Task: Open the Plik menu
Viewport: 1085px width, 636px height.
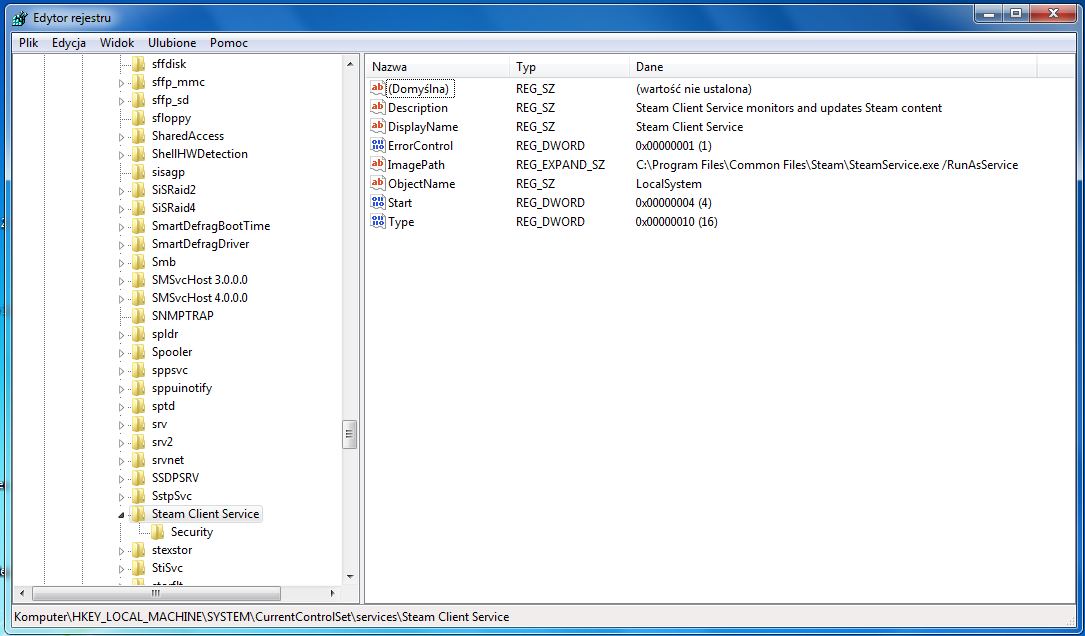Action: 28,43
